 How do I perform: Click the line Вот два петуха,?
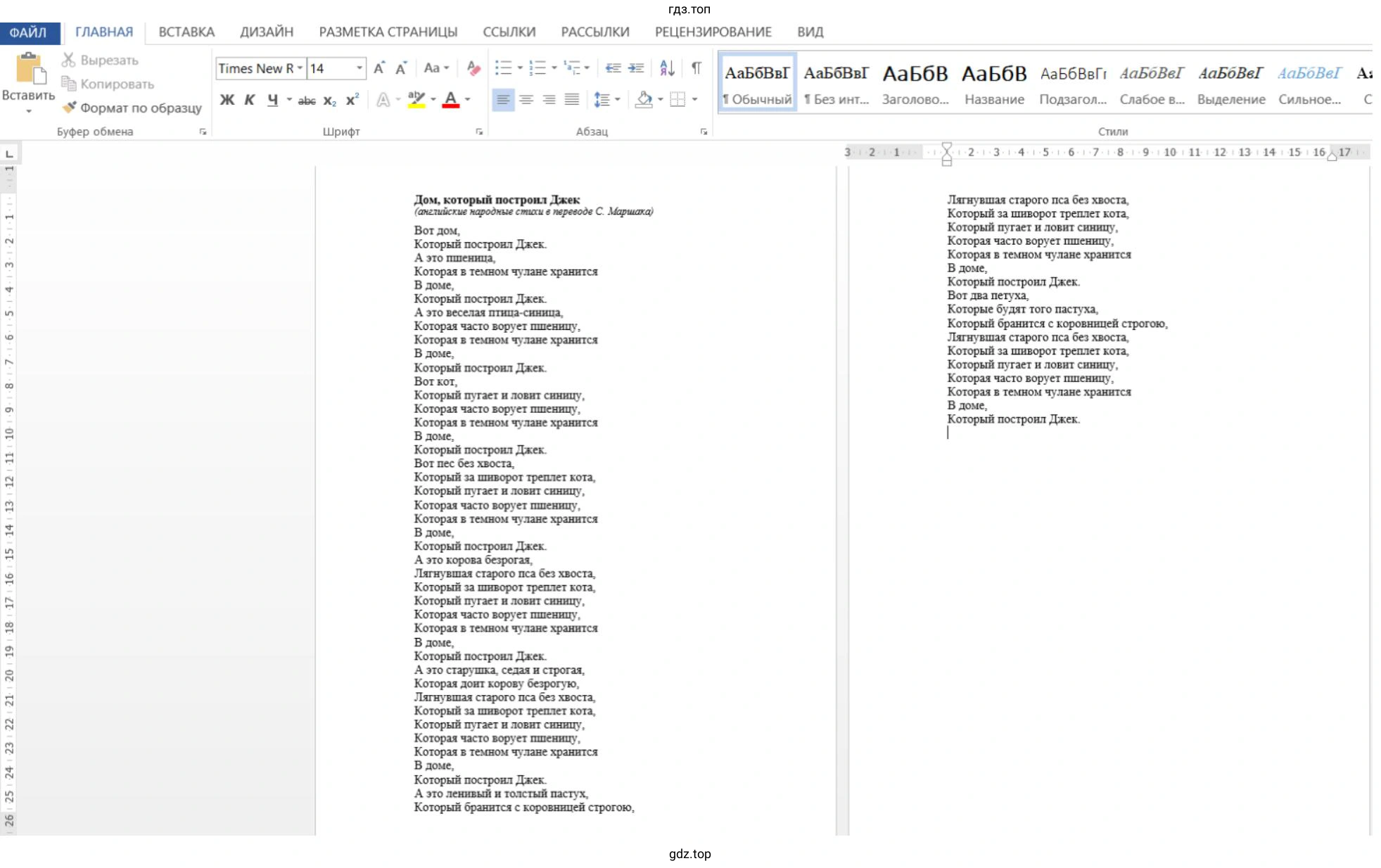coord(988,295)
